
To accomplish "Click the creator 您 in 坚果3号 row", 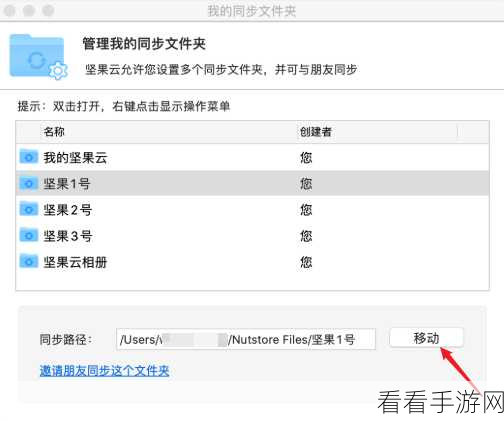I will click(306, 236).
